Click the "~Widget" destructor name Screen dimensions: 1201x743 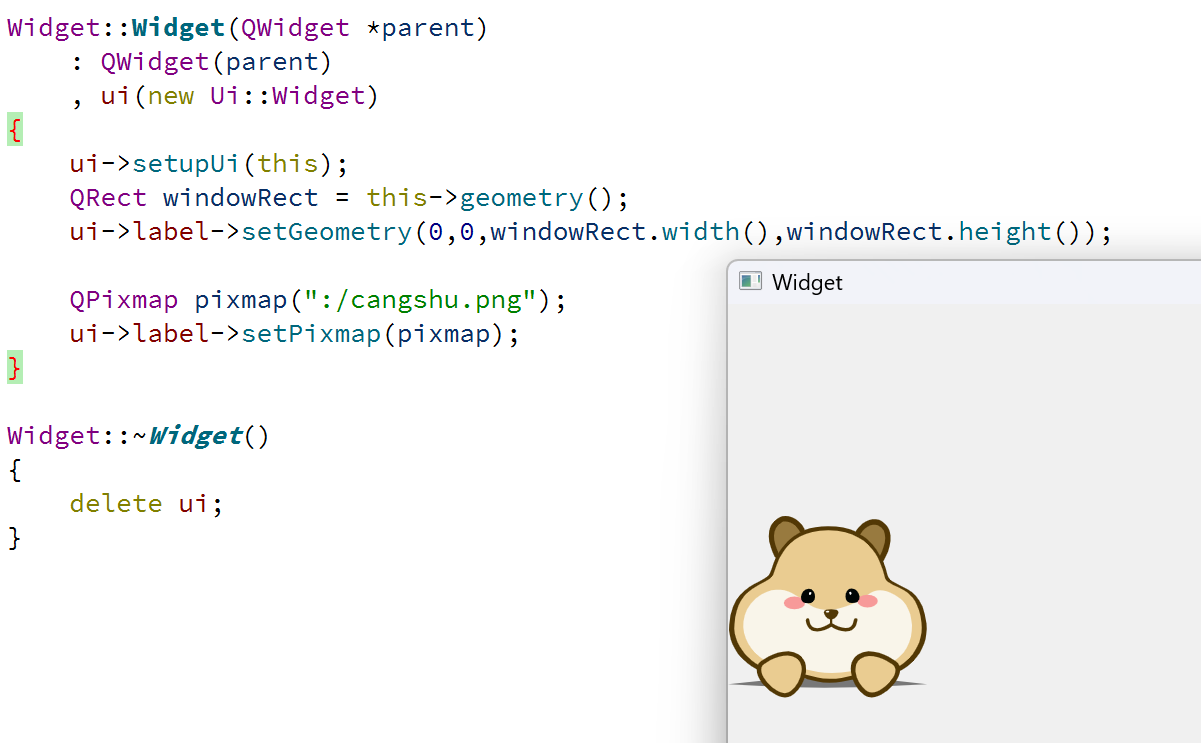point(187,436)
